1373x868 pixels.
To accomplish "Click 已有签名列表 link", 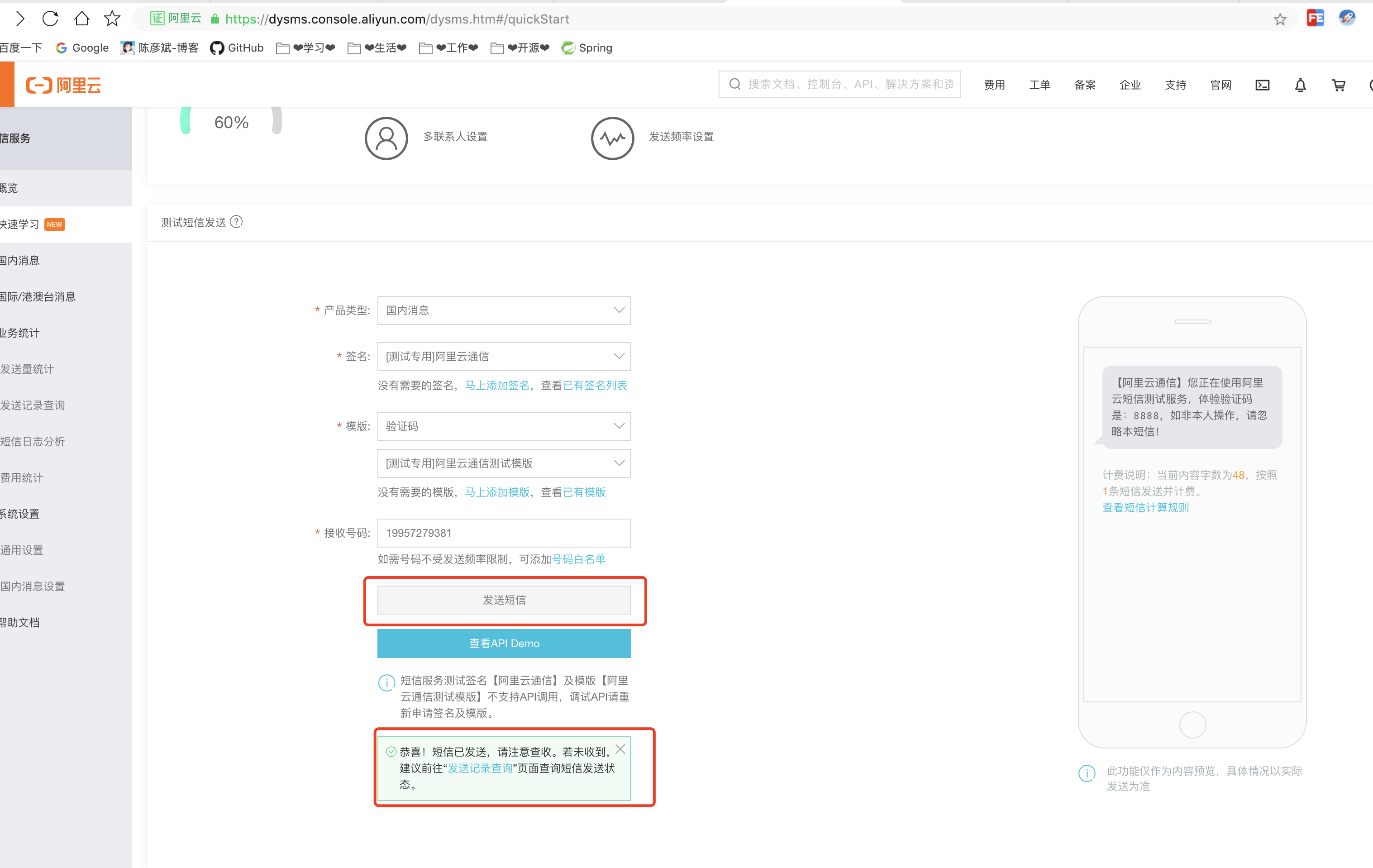I will tap(595, 386).
